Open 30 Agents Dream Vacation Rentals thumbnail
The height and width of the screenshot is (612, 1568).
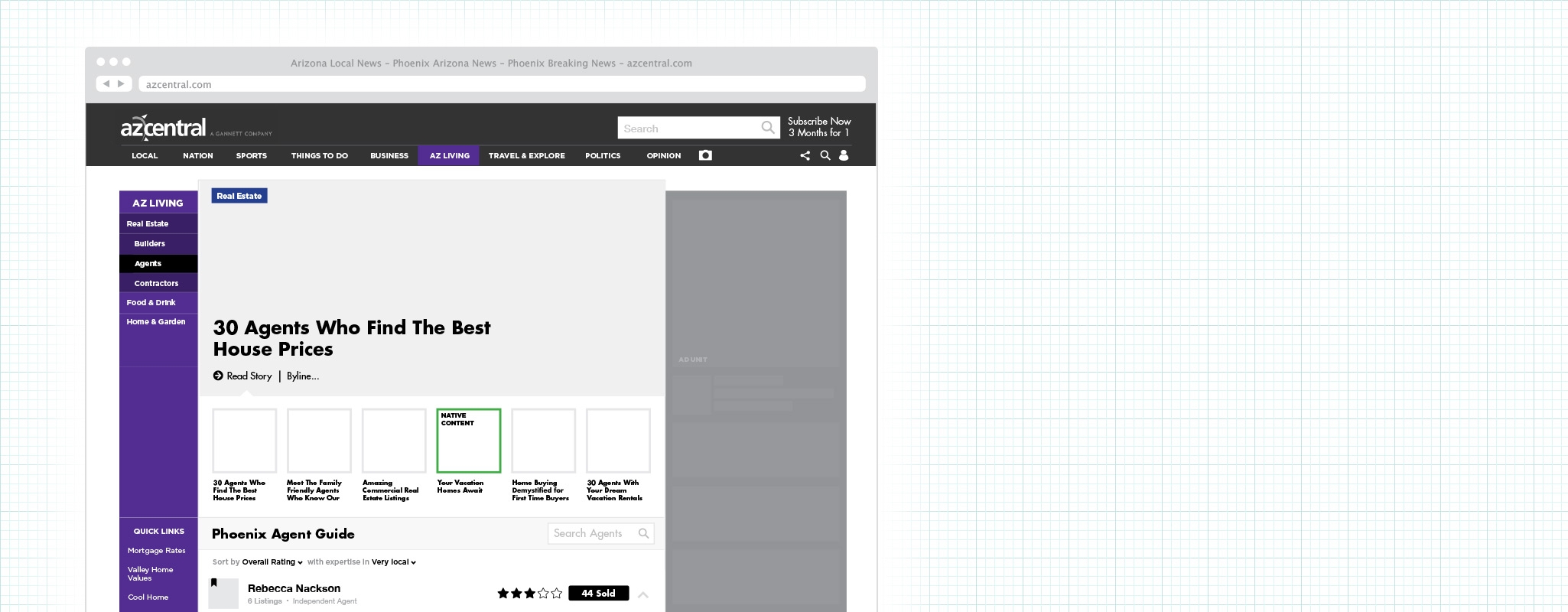[x=618, y=441]
